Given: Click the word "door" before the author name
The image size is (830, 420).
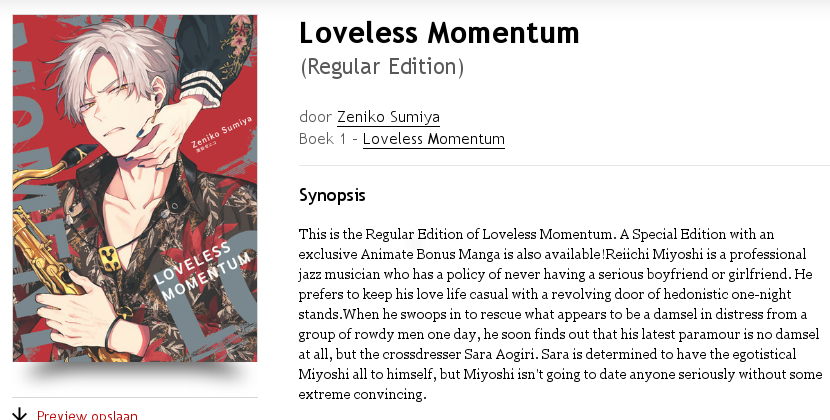Looking at the screenshot, I should 315,117.
